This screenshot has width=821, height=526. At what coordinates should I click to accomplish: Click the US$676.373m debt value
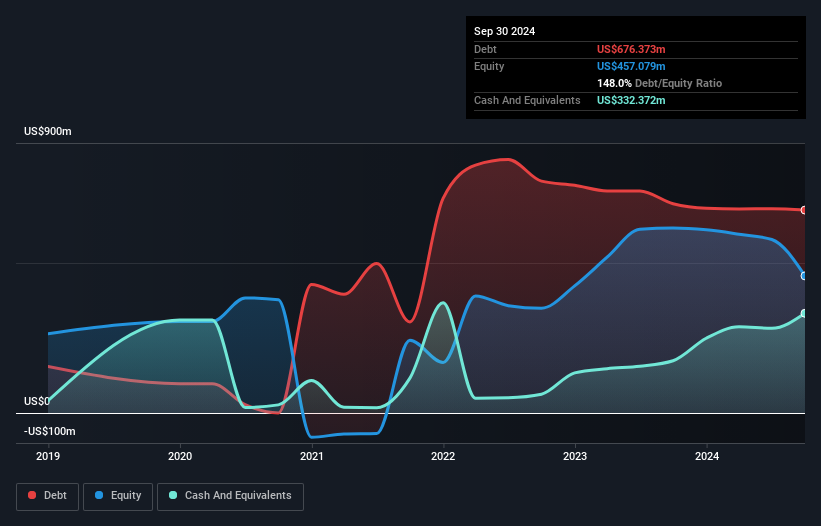tap(631, 49)
